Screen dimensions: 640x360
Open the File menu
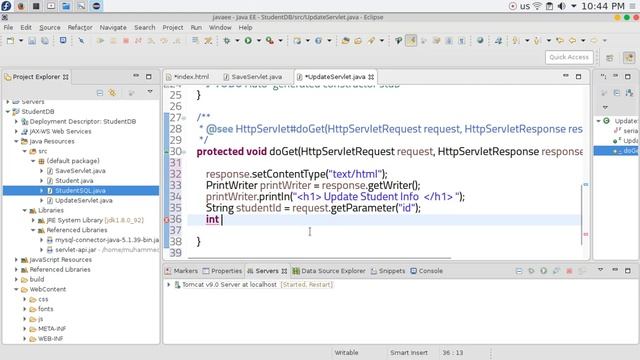[x=8, y=27]
